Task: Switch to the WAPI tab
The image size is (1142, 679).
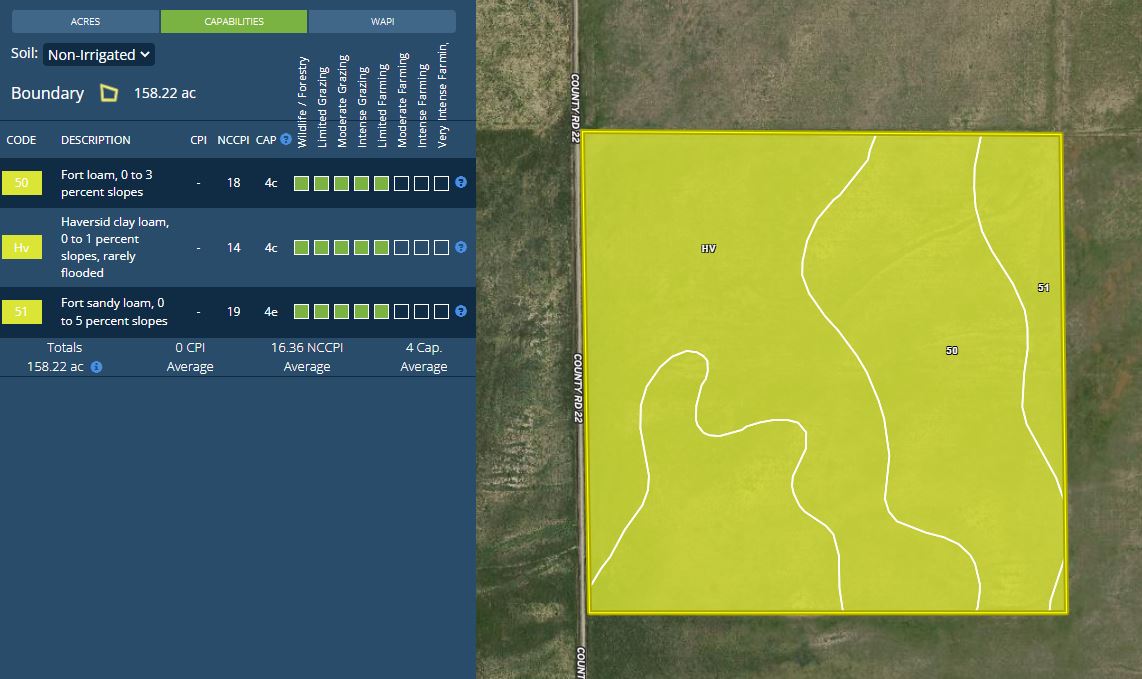Action: click(x=382, y=21)
